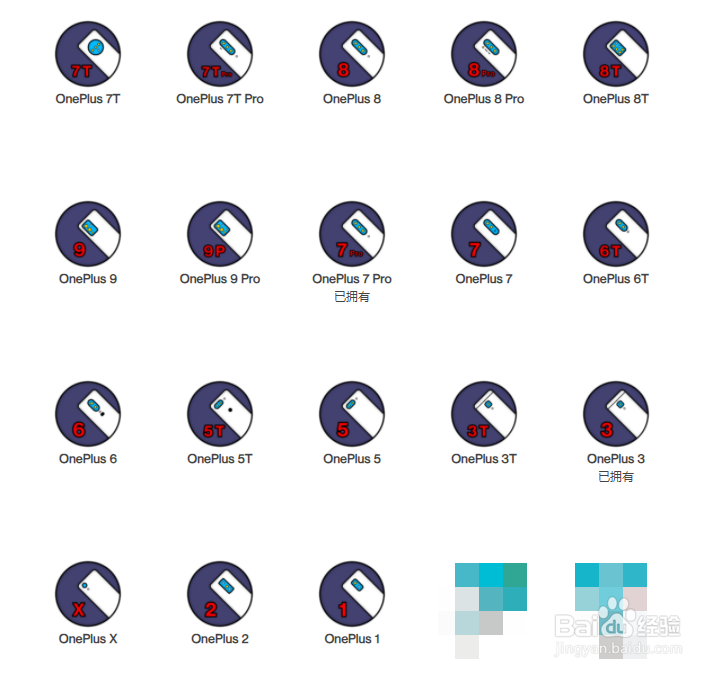Open the OnePlus 6T badge icon
This screenshot has height=674, width=723.
616,234
